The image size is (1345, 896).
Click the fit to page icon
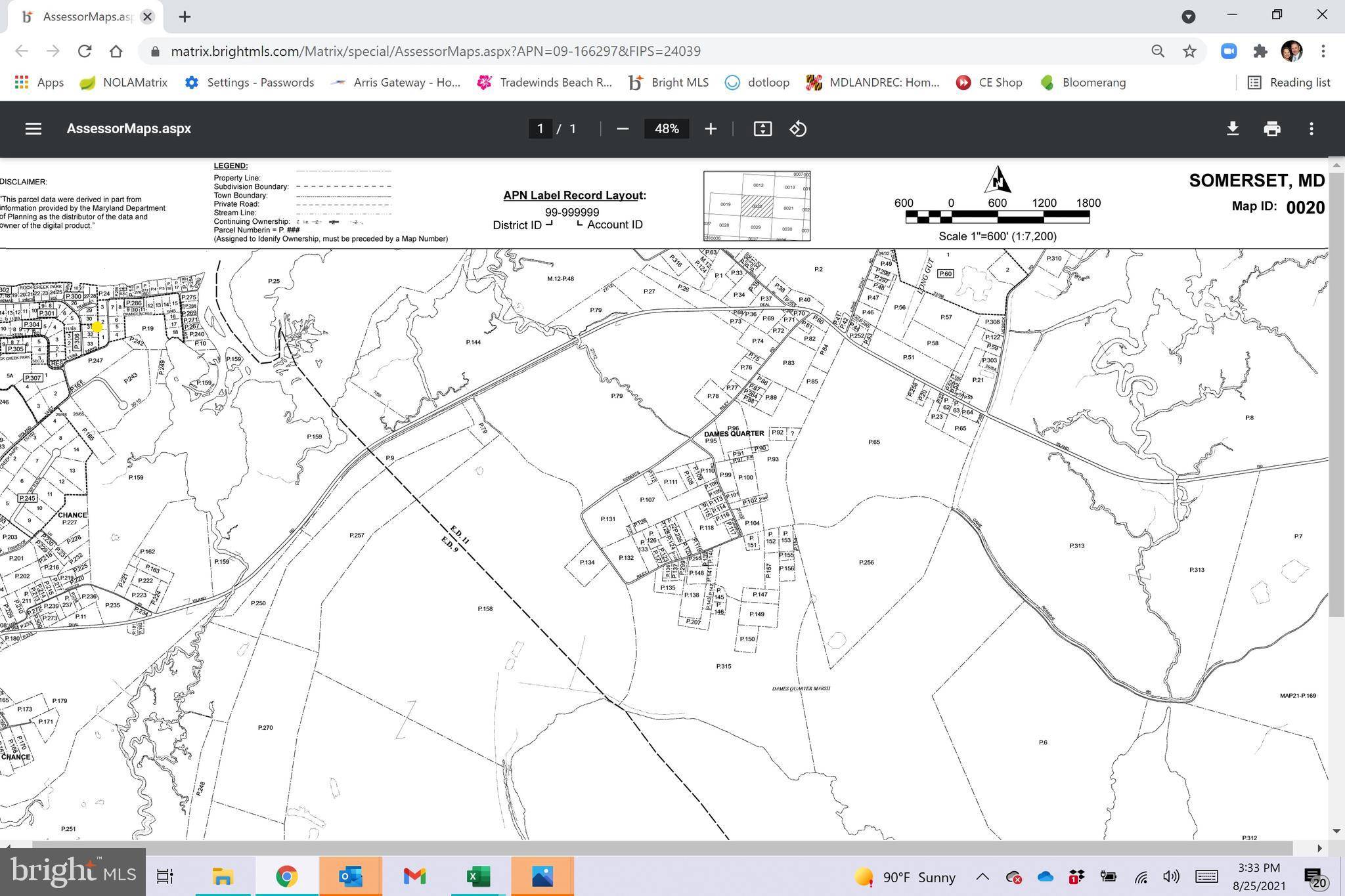click(x=762, y=129)
